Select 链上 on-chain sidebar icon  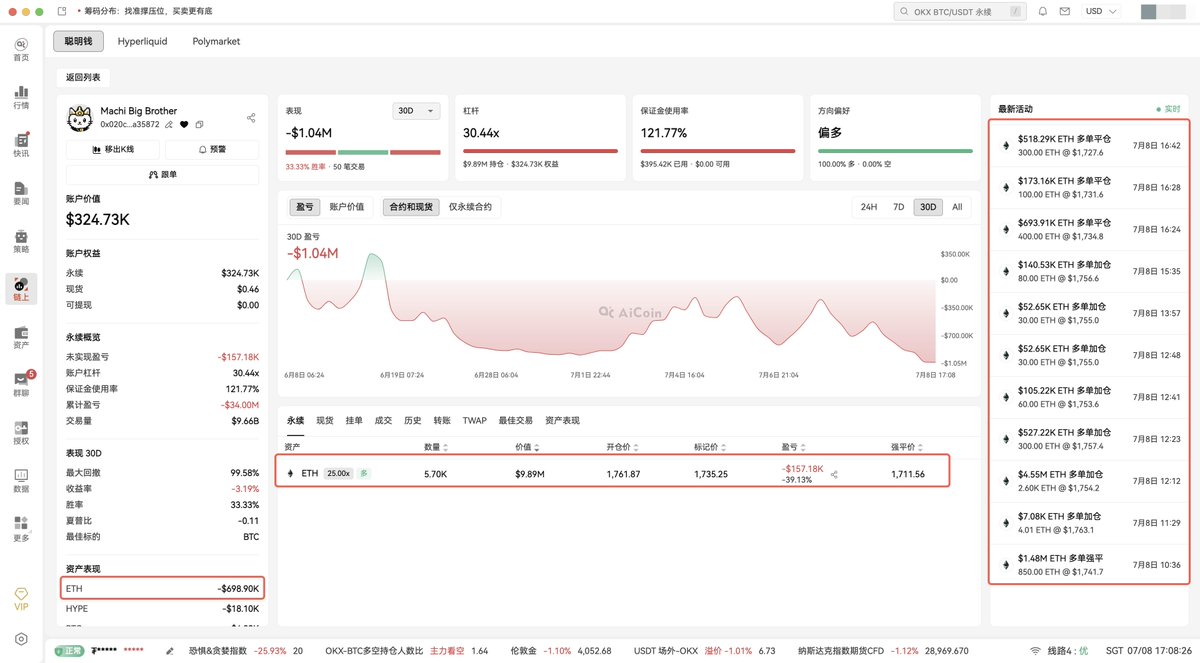pyautogui.click(x=21, y=290)
